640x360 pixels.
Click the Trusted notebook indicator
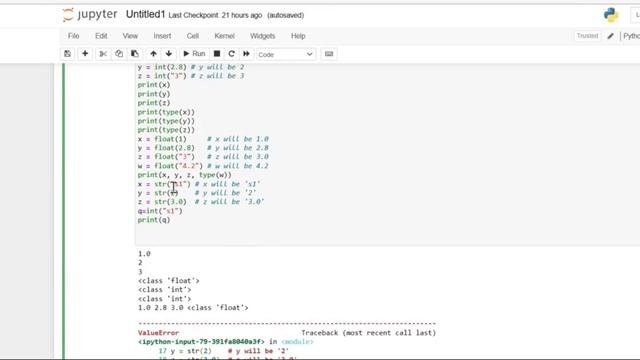(x=587, y=36)
